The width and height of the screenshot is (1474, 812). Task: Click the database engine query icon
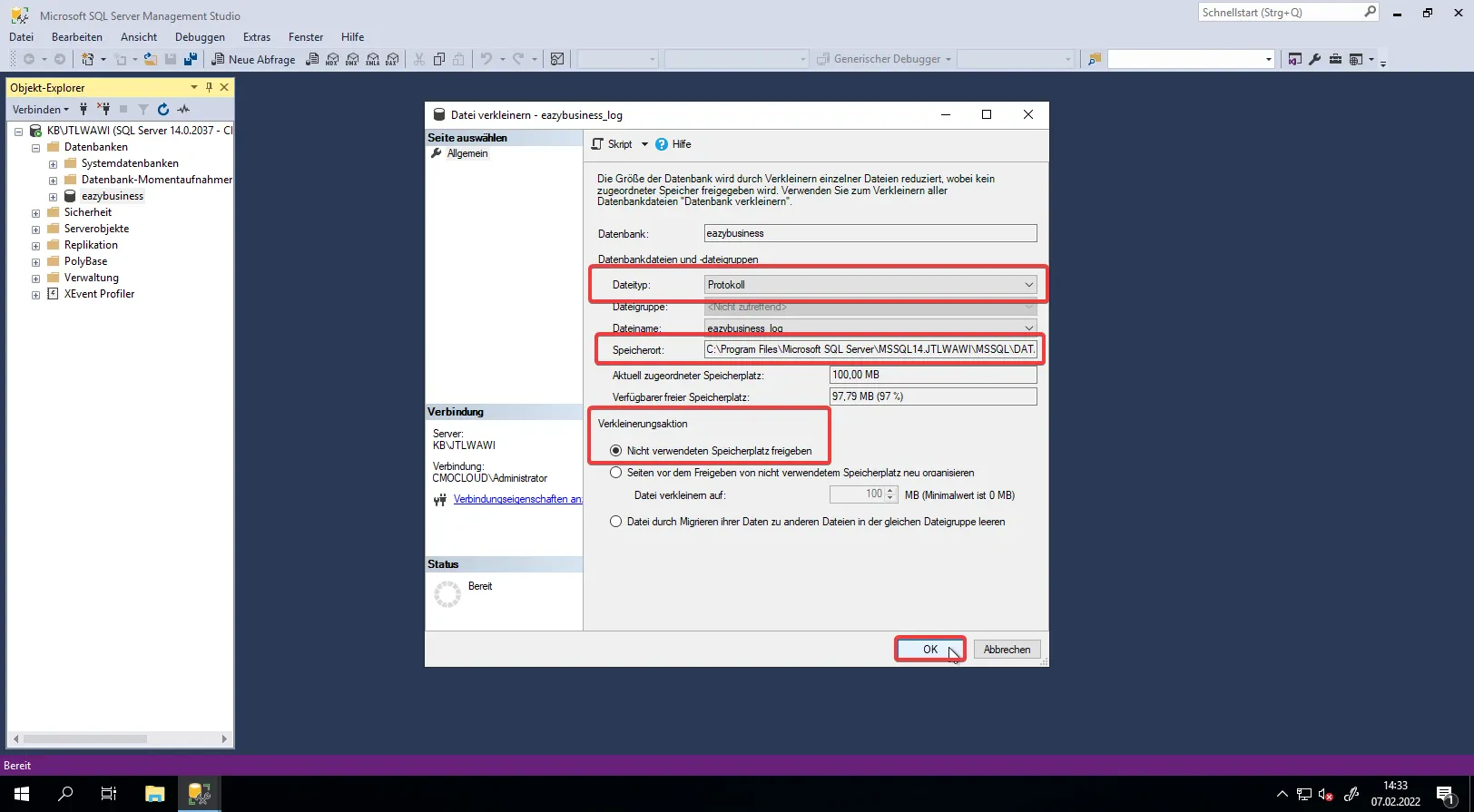[312, 59]
